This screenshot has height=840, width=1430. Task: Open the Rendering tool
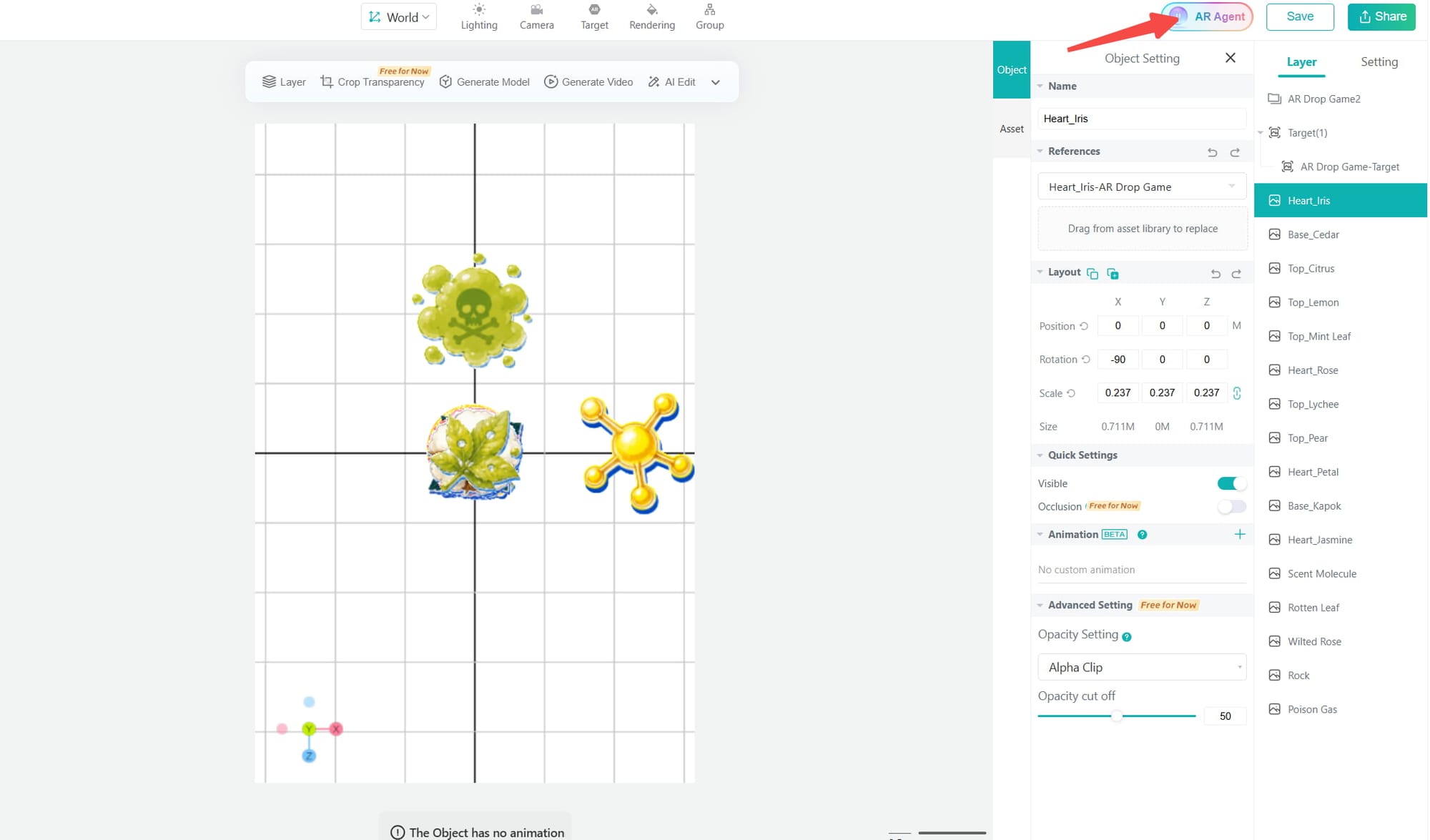coord(651,16)
